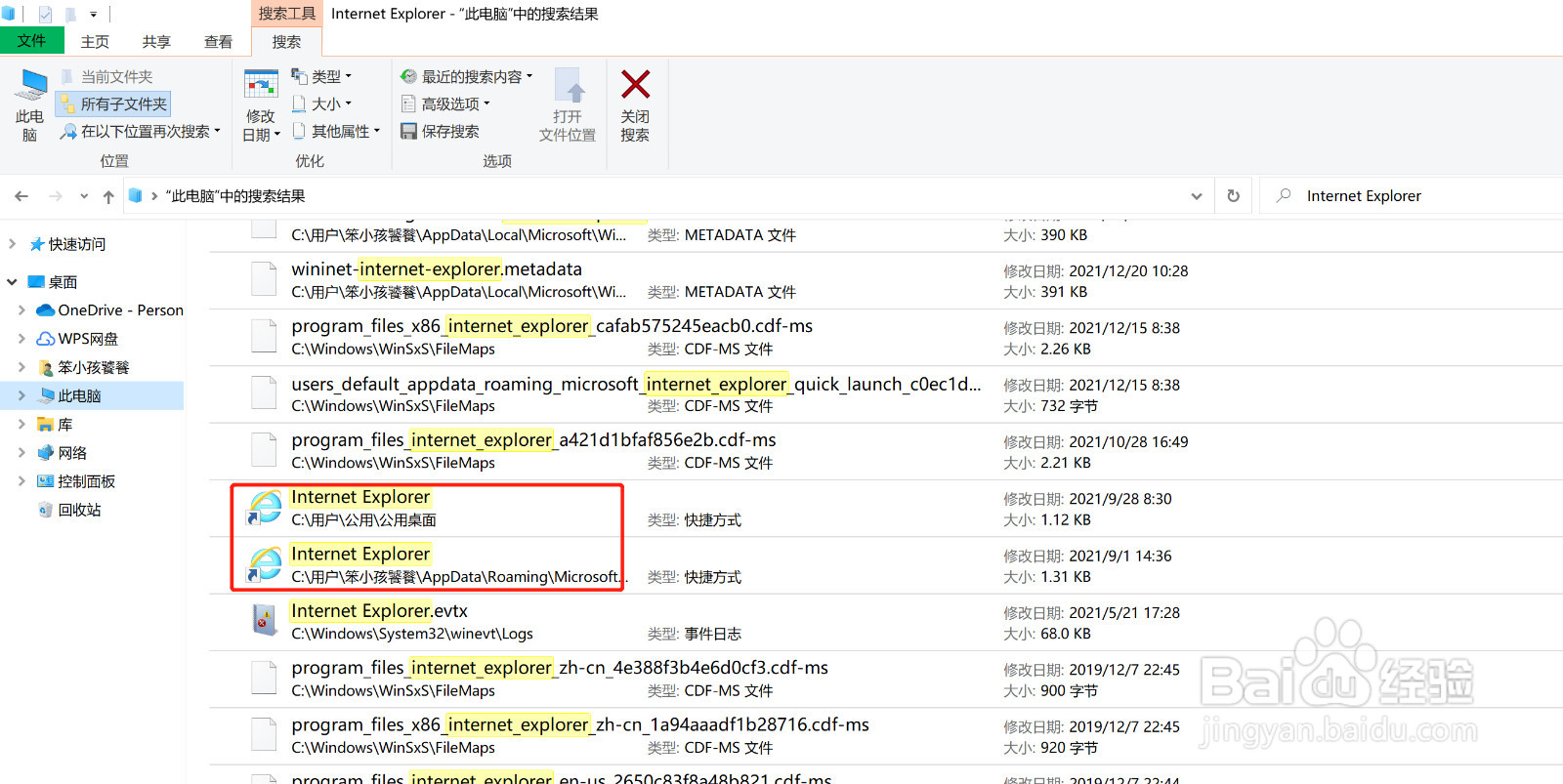Screen dimensions: 1563x784
Task: Click properties icon in quick access toolbar
Action: [45, 15]
